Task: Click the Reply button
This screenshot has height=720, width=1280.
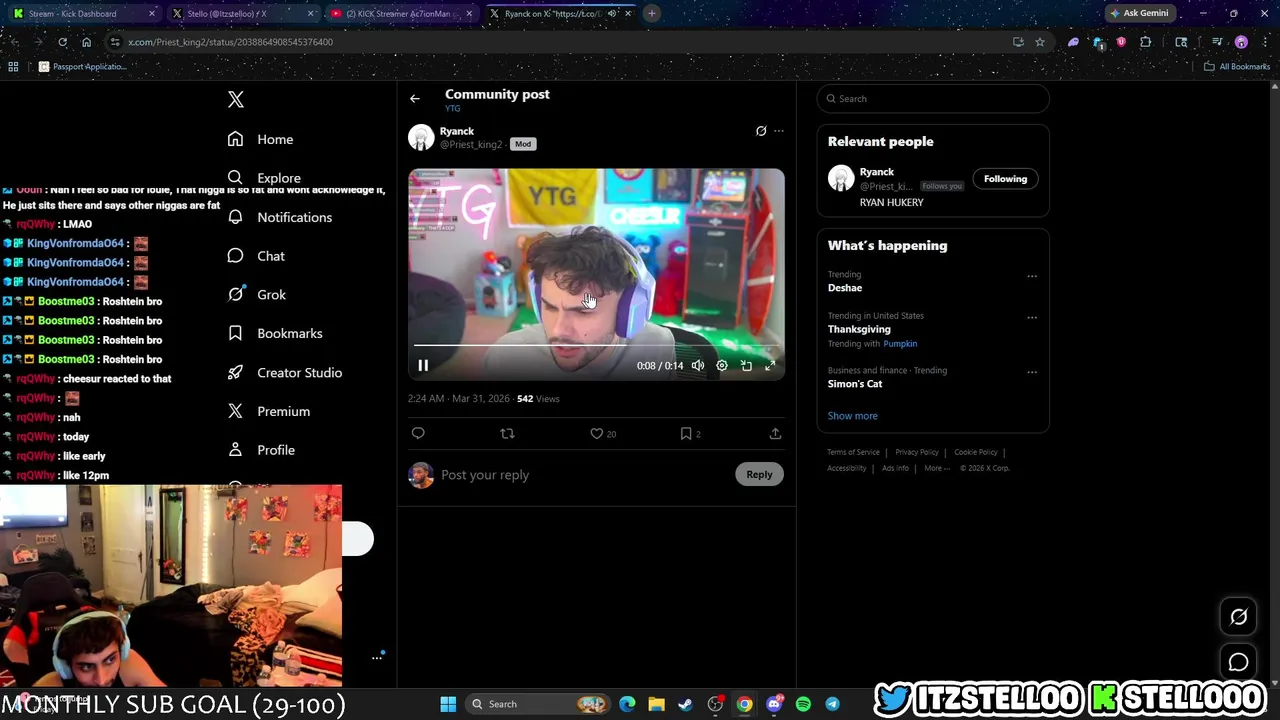Action: [x=759, y=474]
